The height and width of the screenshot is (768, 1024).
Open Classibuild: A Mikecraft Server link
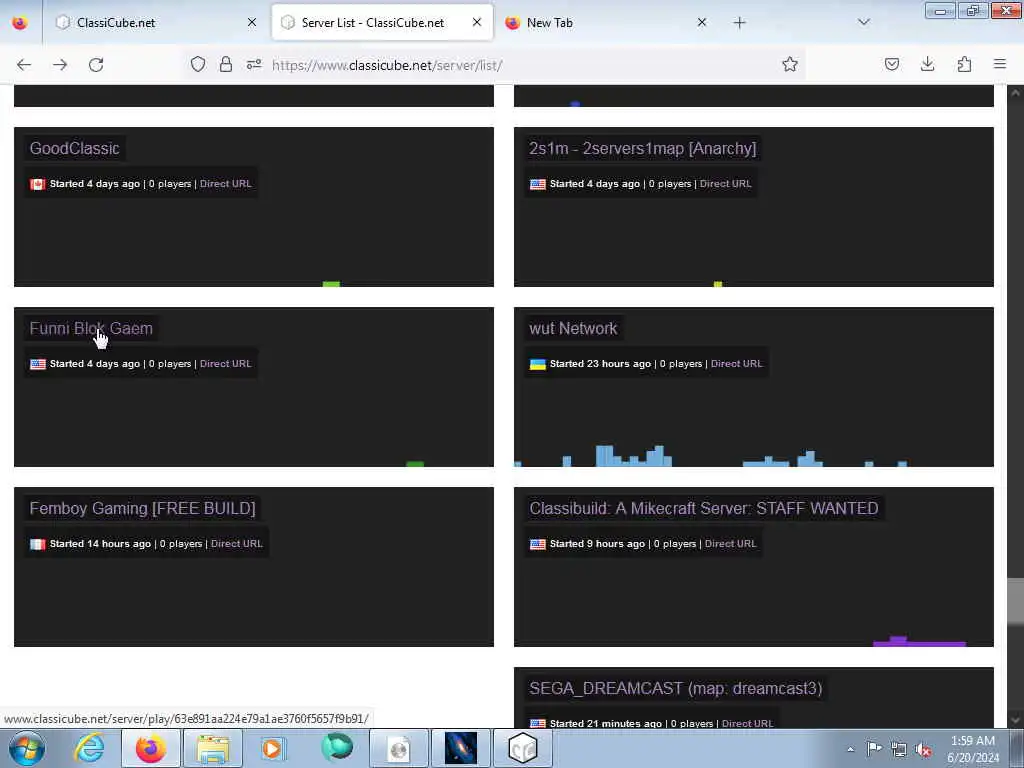(703, 508)
